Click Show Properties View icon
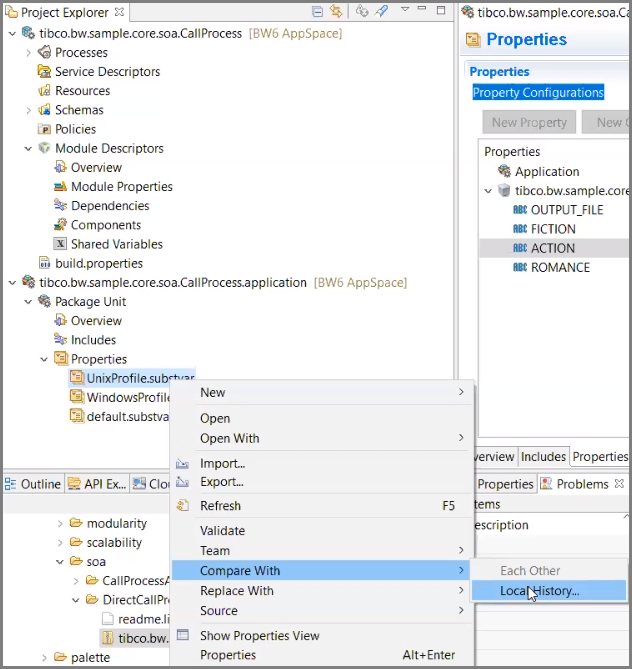 (x=183, y=635)
